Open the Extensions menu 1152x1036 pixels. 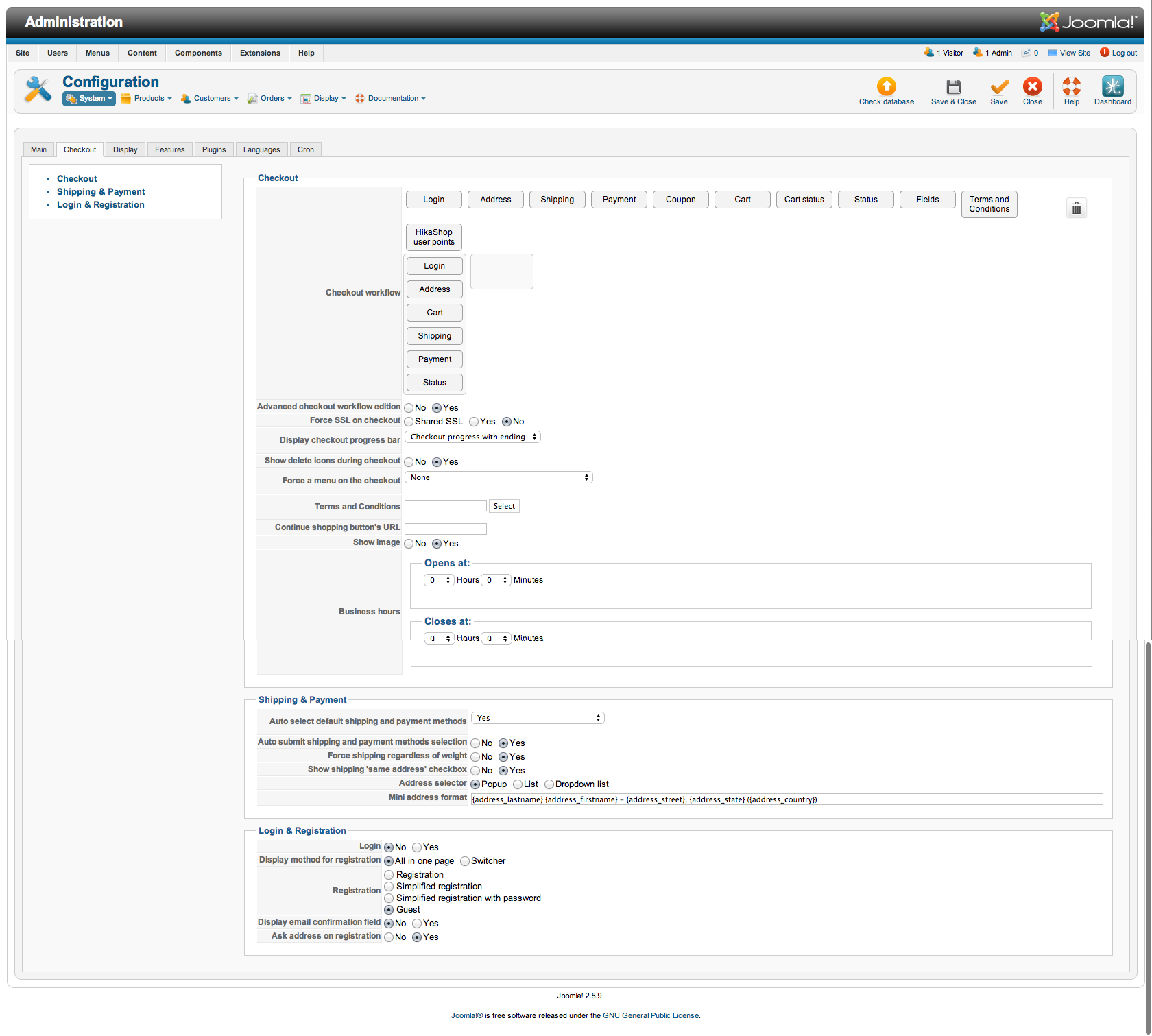pos(260,53)
